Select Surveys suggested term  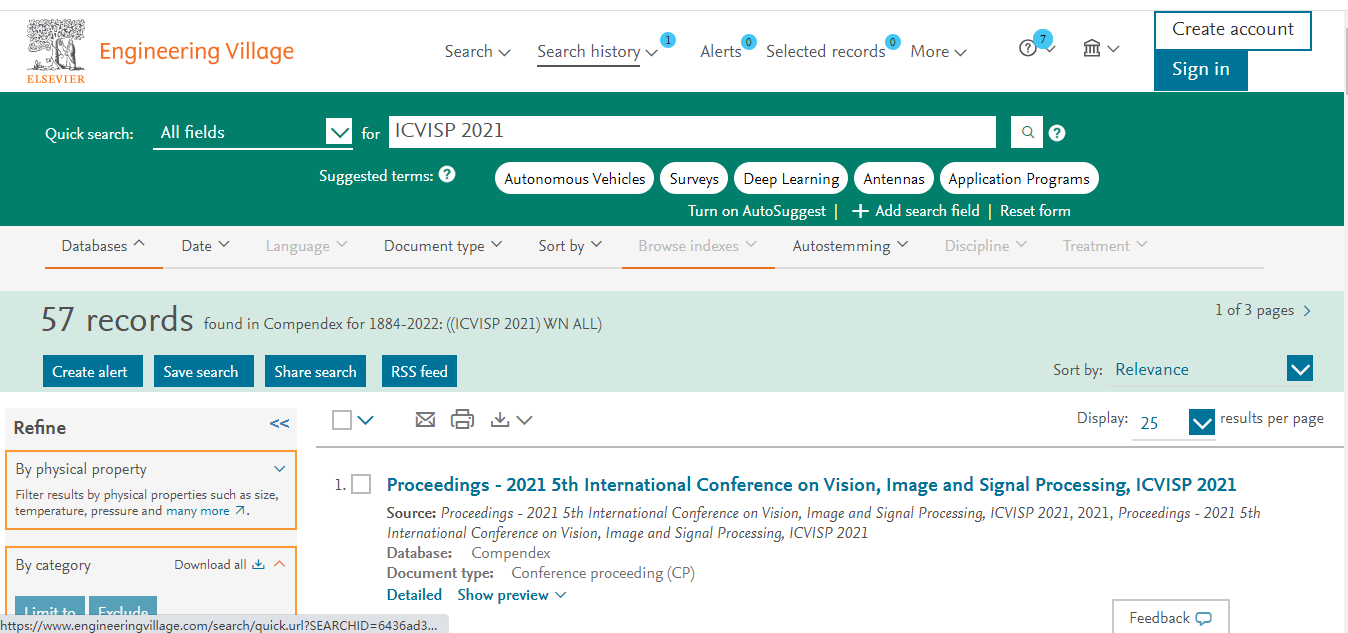coord(694,179)
